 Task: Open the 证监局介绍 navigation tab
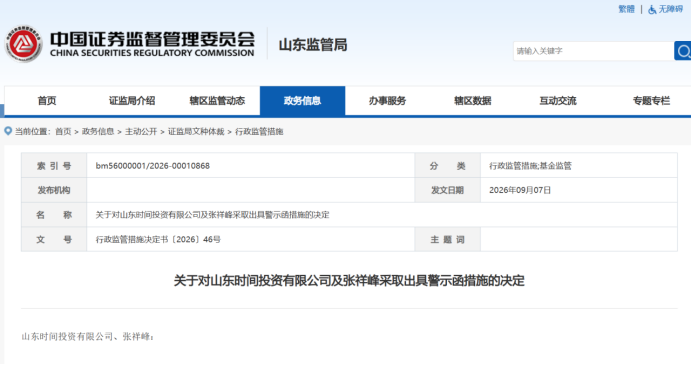[x=132, y=101]
